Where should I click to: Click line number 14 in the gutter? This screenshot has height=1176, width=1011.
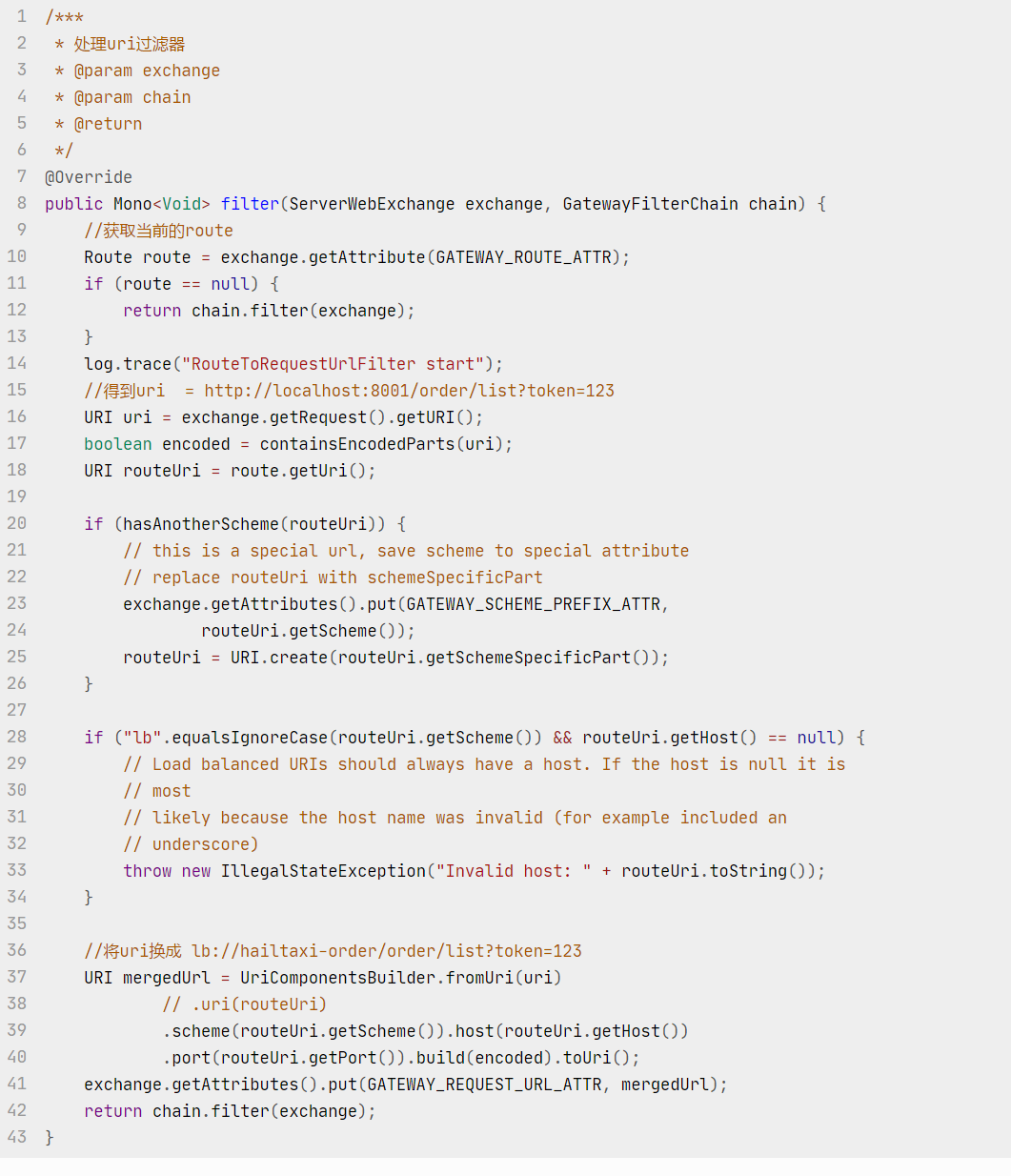[17, 363]
